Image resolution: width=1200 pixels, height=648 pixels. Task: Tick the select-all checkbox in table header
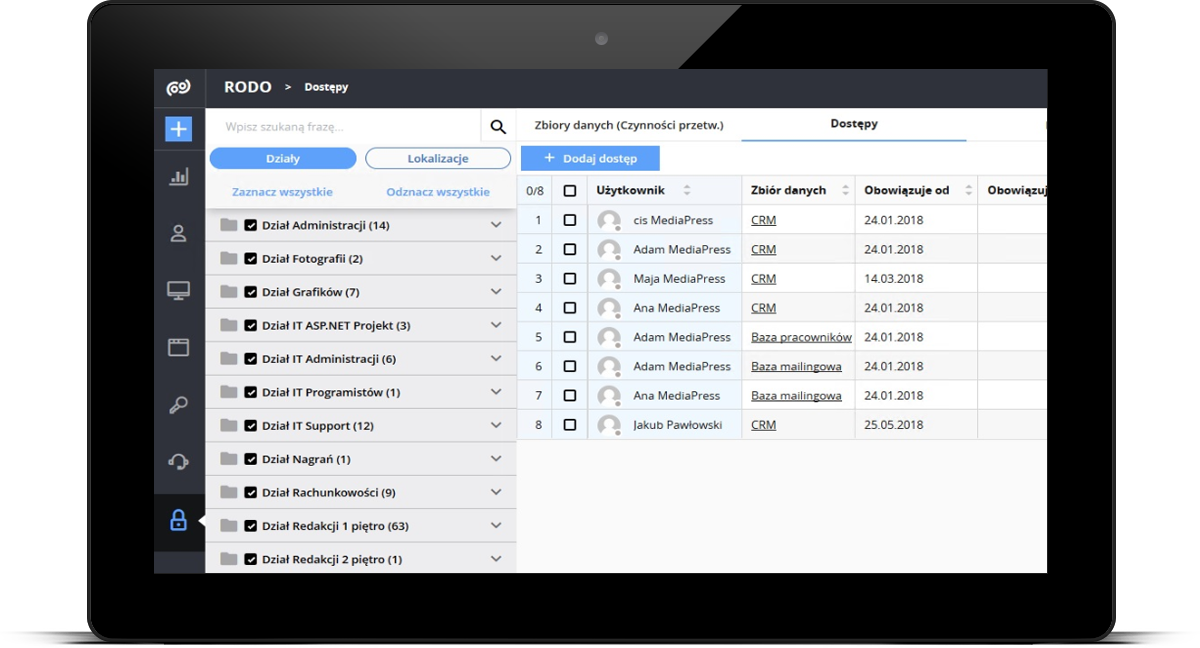570,191
